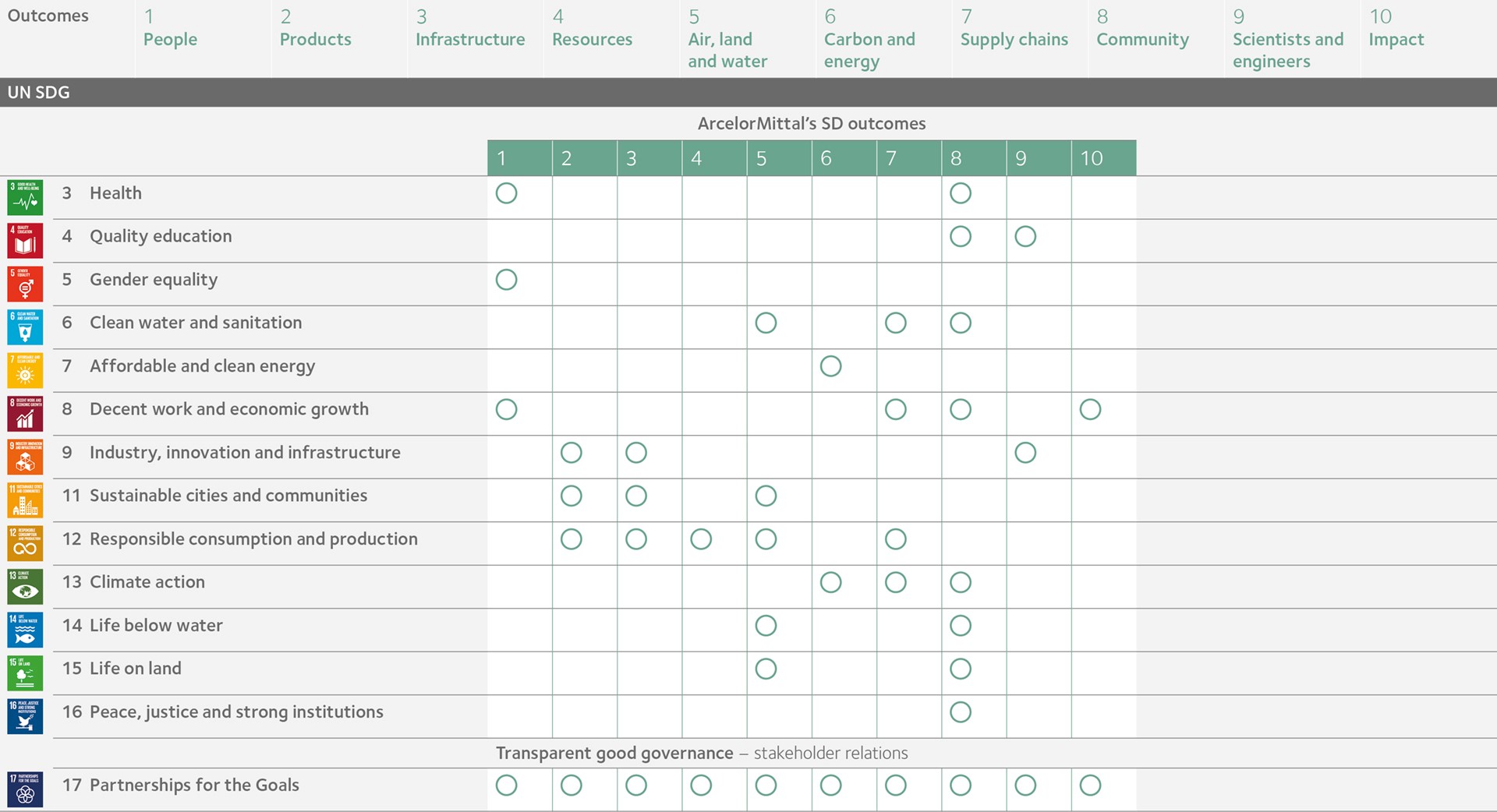Toggle the Climate action marker under outcome 6
The width and height of the screenshot is (1497, 812).
click(831, 582)
